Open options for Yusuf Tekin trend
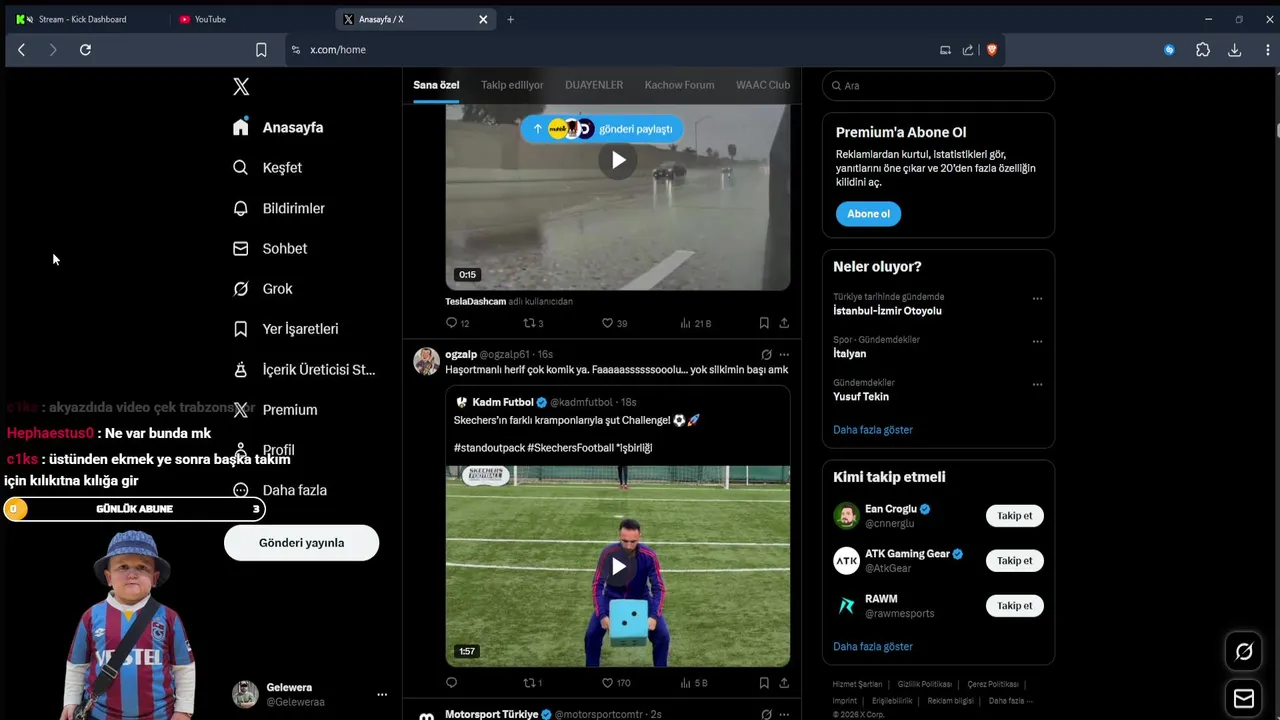The width and height of the screenshot is (1280, 720). point(1037,385)
